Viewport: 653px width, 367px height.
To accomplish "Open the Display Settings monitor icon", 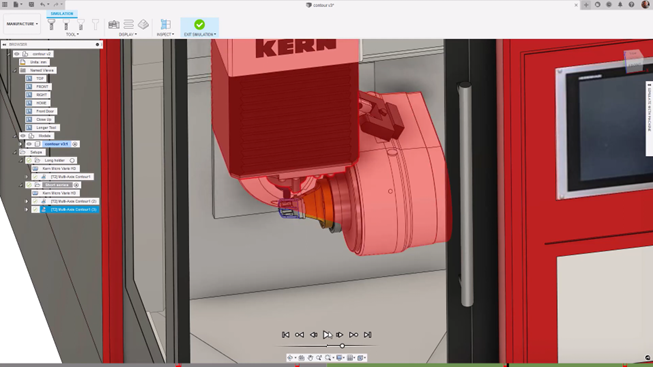I will (340, 358).
